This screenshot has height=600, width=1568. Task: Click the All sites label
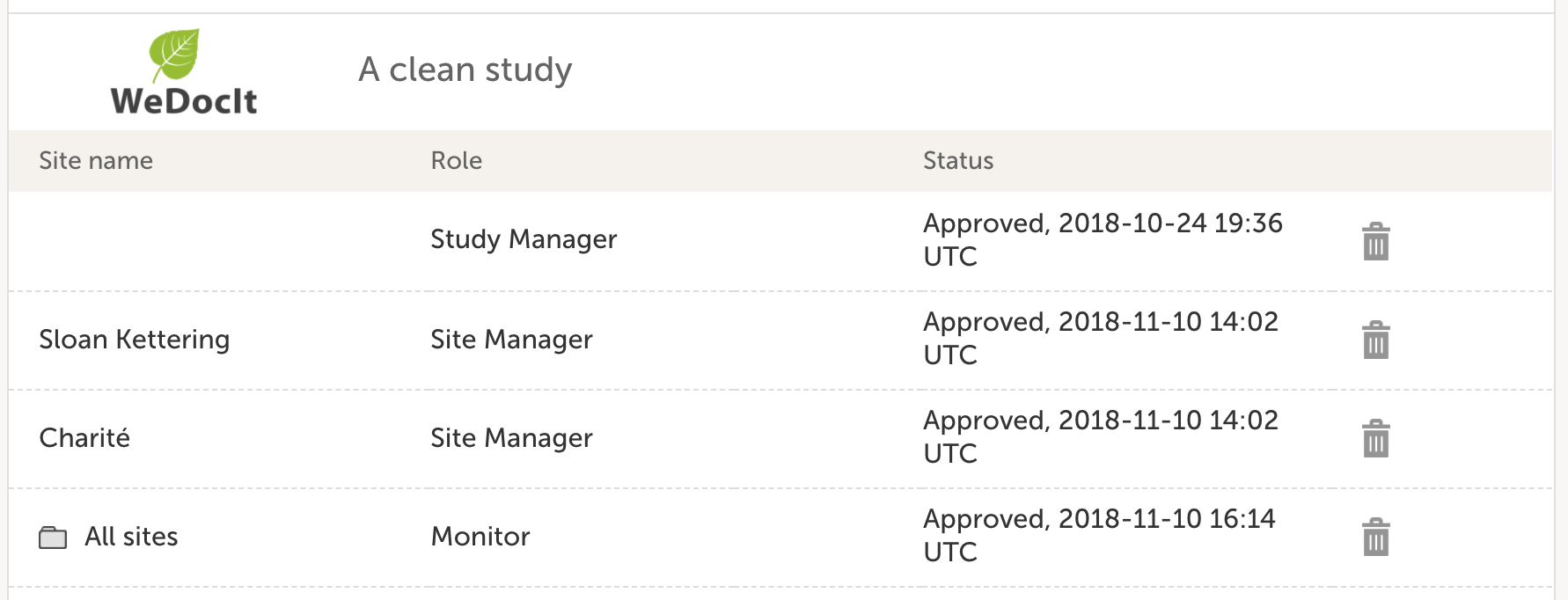click(131, 537)
